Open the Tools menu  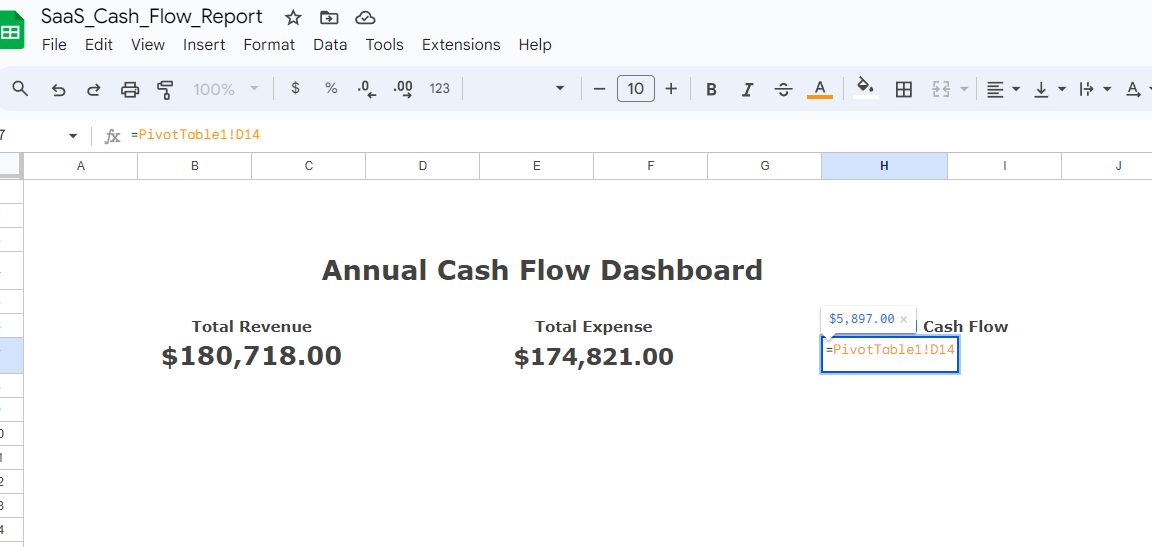[385, 45]
